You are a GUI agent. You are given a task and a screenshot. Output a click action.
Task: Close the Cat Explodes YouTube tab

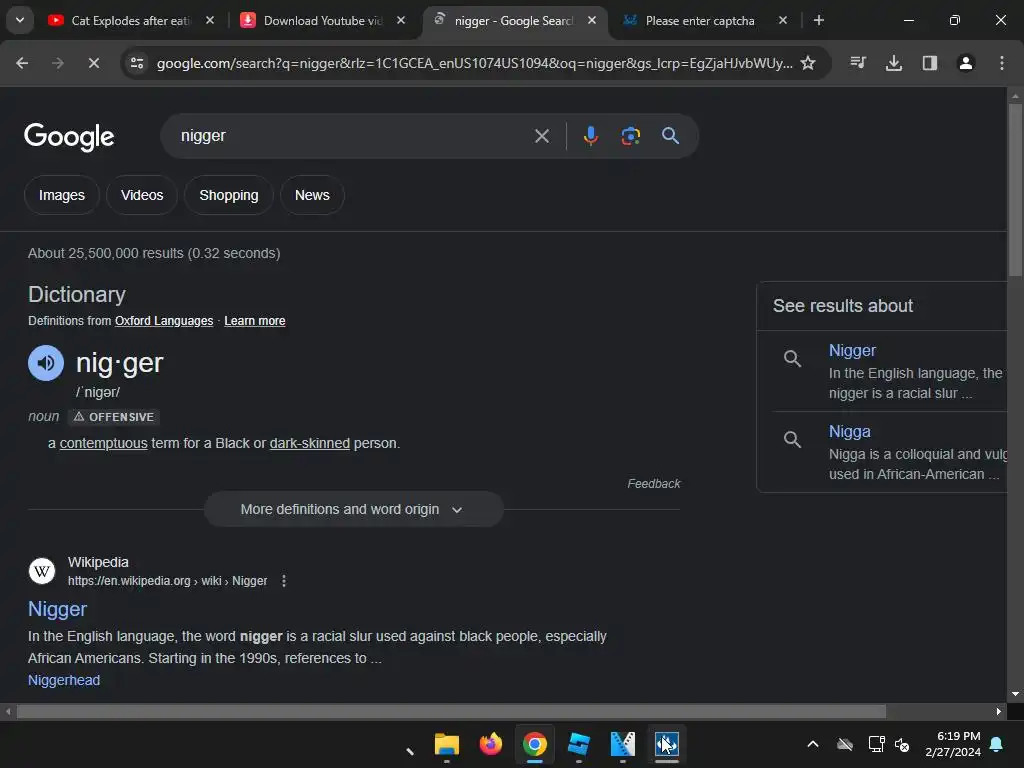[210, 20]
